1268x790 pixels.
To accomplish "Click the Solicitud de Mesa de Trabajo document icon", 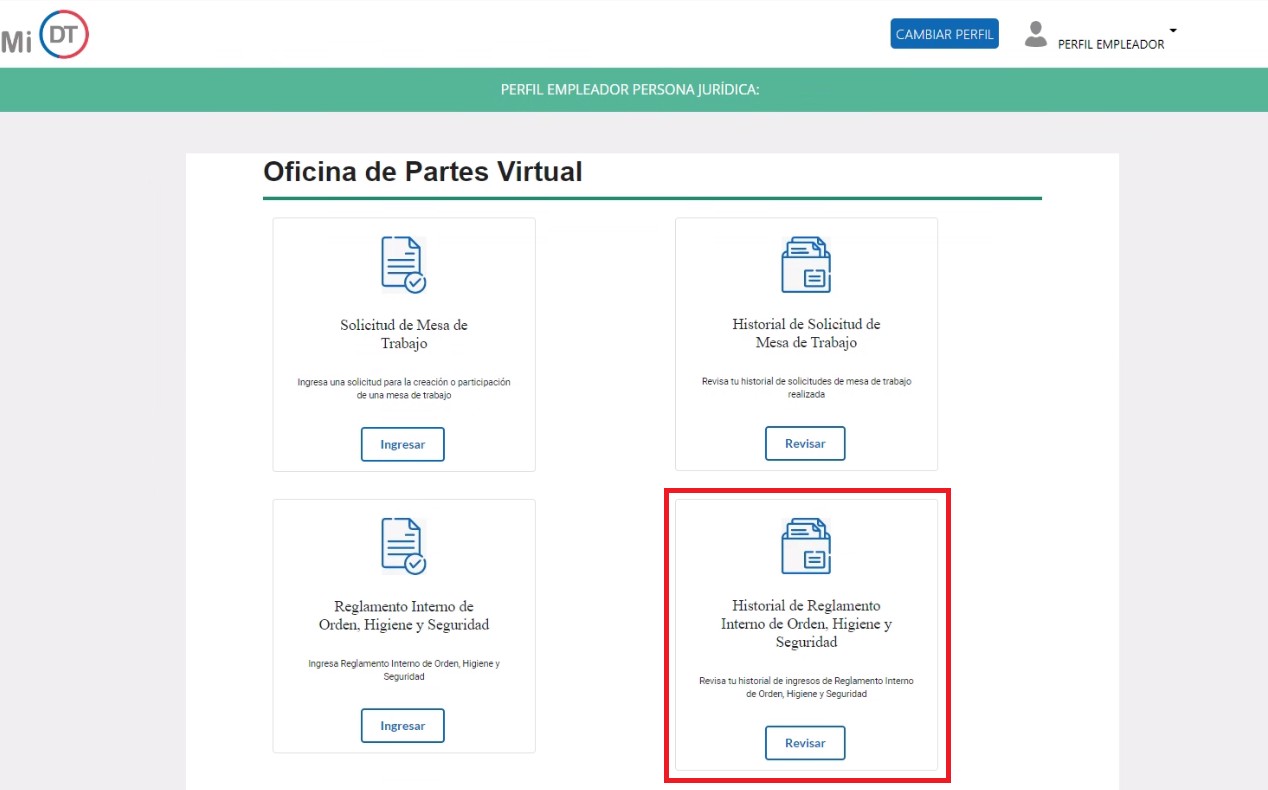I will [x=403, y=264].
